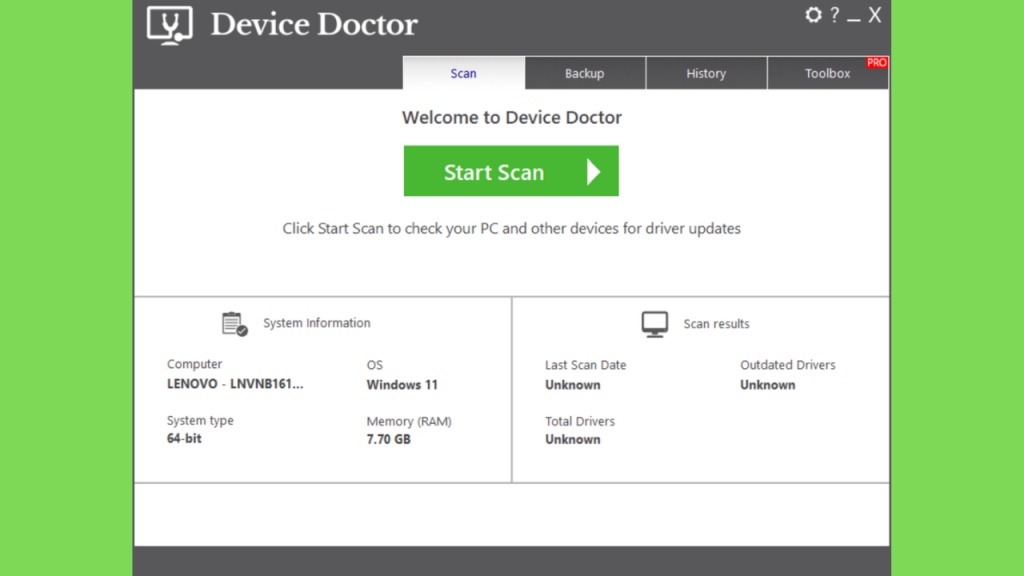Switch to the Scan tab

464,73
